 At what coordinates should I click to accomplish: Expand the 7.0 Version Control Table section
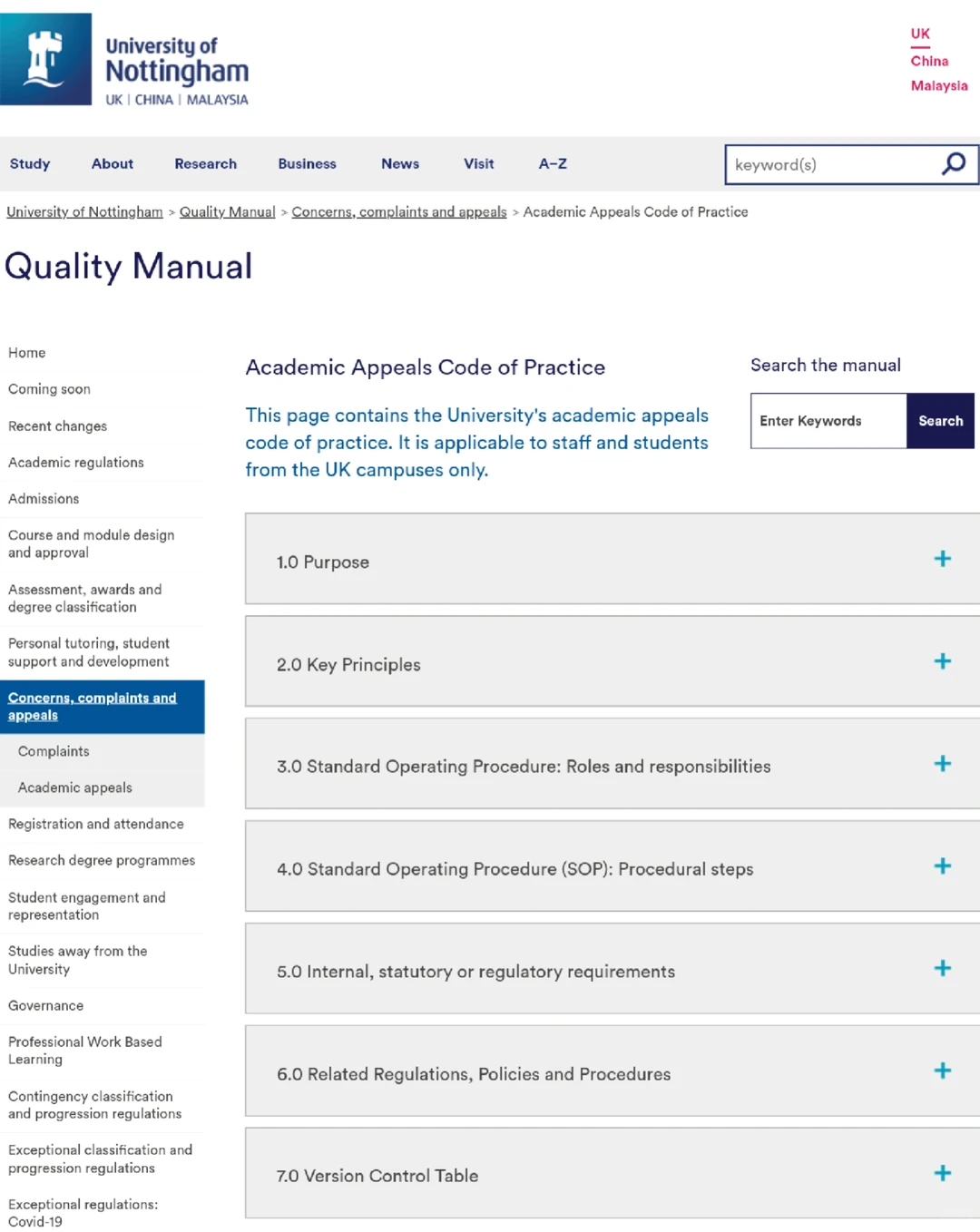[612, 1174]
